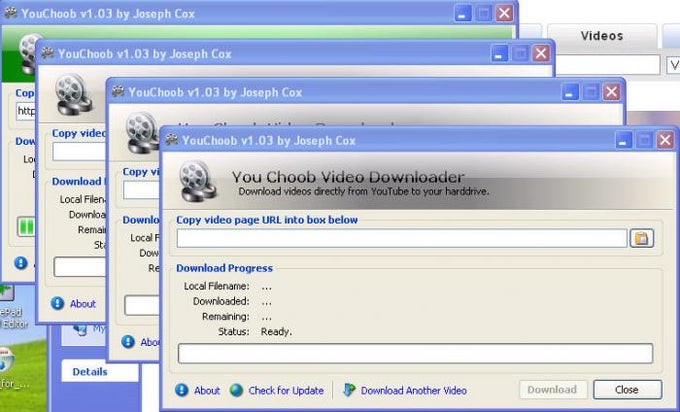Viewport: 680px width, 412px height.
Task: Click the empty download progress bar in front window
Action: [415, 353]
